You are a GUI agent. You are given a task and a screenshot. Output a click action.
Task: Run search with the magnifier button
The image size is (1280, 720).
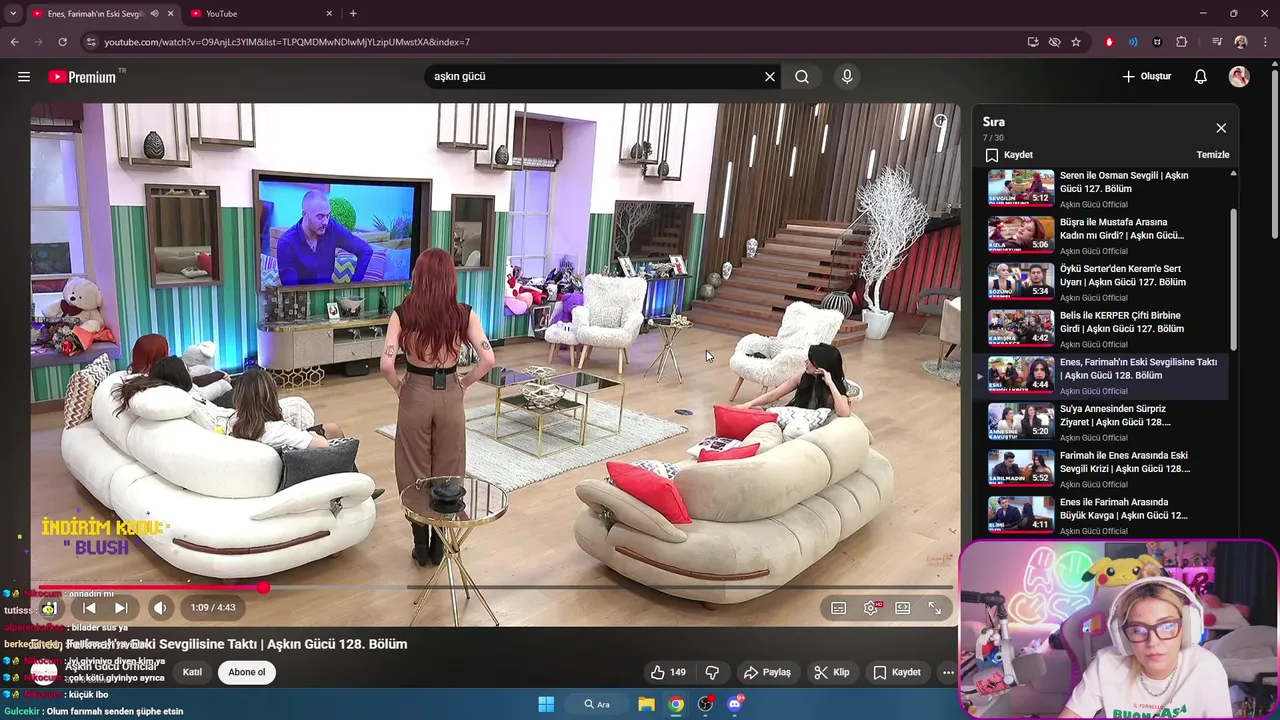(802, 76)
